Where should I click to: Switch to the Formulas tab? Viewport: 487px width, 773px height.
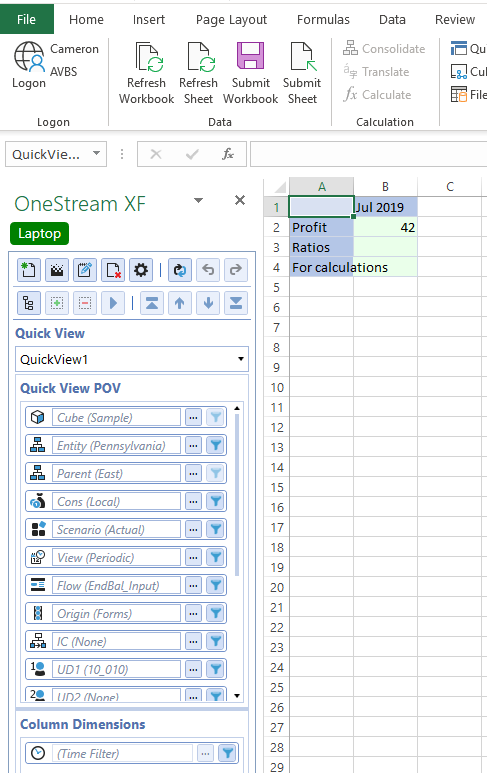click(323, 19)
